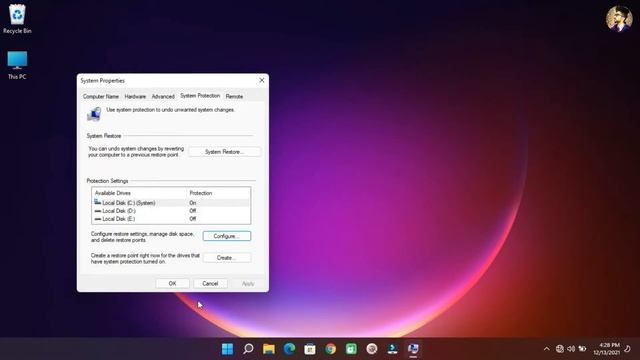This screenshot has height=360, width=640.
Task: Open the volume speaker icon in tray
Action: pyautogui.click(x=571, y=349)
